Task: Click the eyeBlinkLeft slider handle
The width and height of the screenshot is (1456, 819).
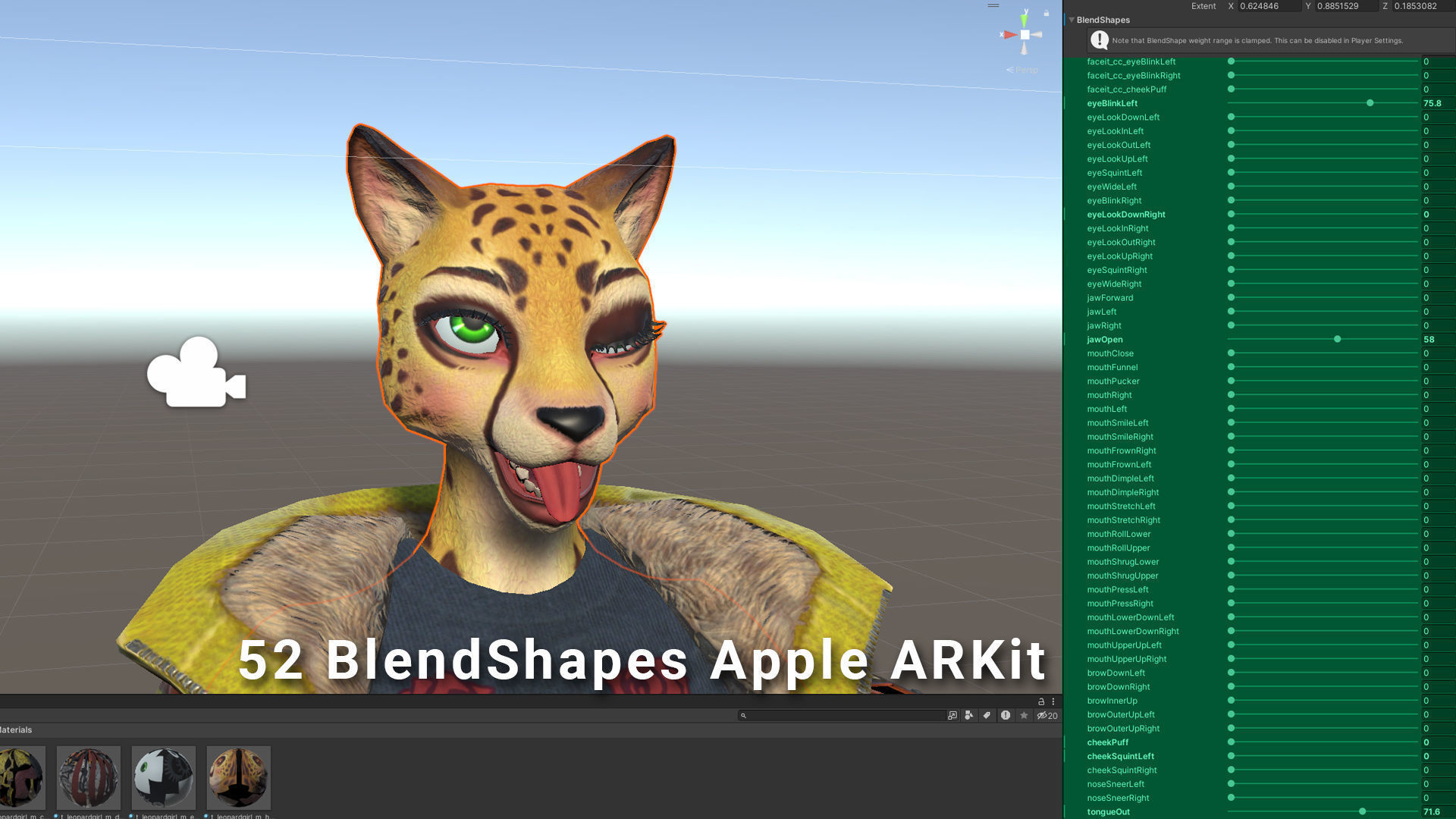Action: pos(1370,103)
